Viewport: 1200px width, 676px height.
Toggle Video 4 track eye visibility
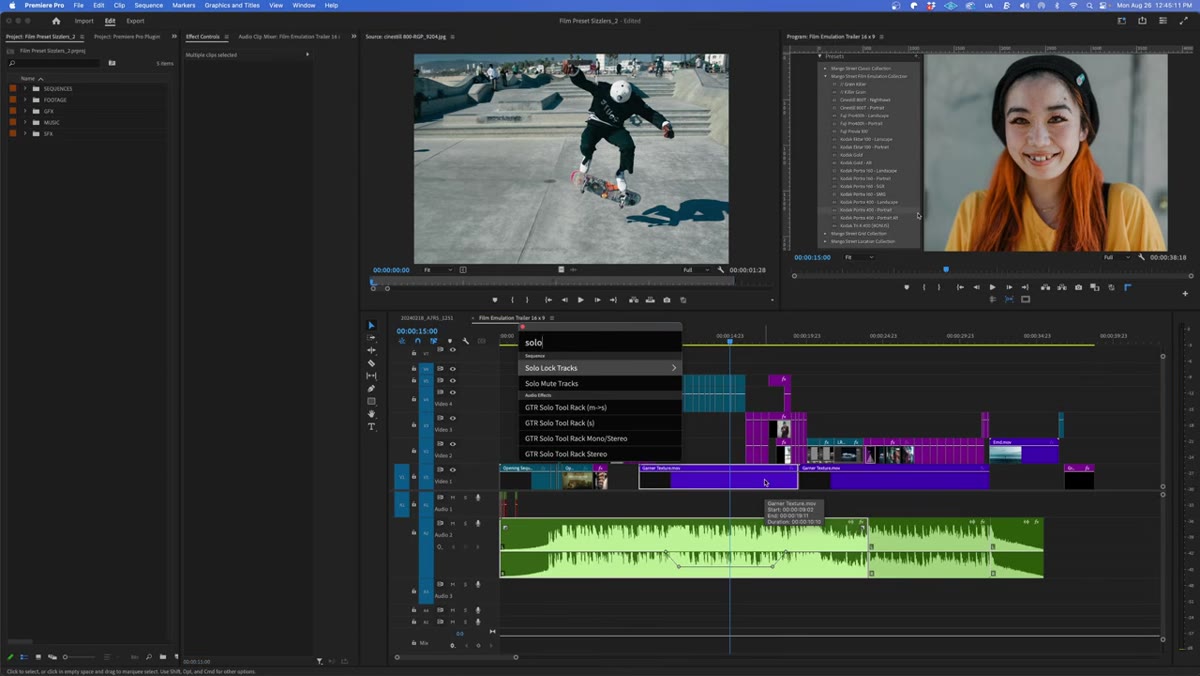(x=452, y=393)
